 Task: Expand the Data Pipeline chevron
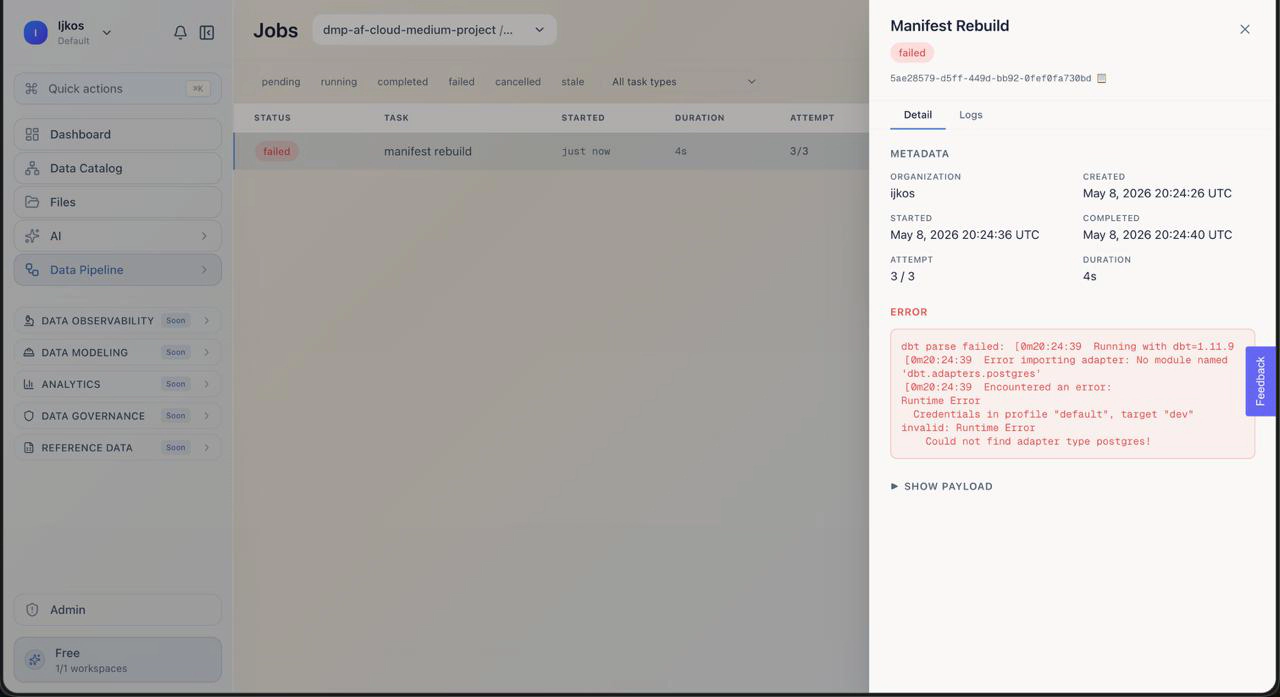click(x=204, y=270)
